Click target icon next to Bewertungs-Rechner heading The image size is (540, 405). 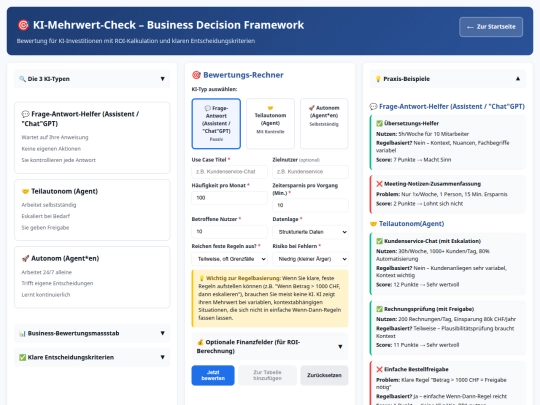click(196, 75)
